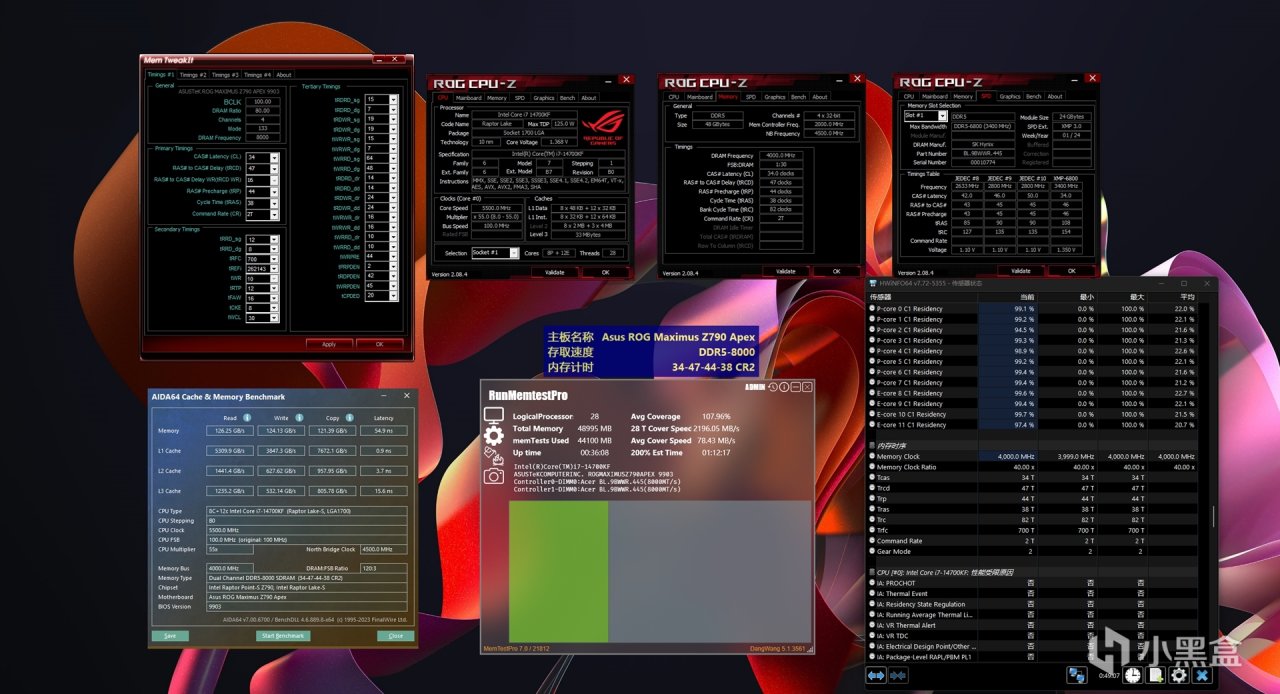The width and height of the screenshot is (1280, 694).
Task: Click the expand columns arrows icon in HWiNFO
Action: point(875,676)
